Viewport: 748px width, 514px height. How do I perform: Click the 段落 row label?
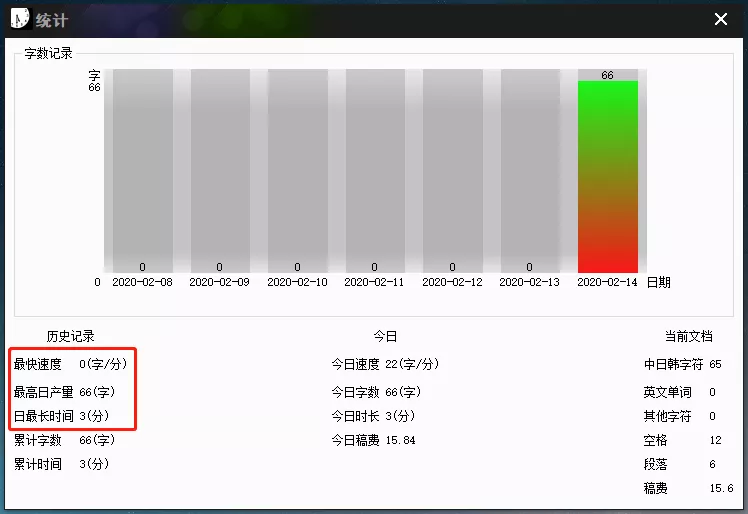click(x=655, y=464)
